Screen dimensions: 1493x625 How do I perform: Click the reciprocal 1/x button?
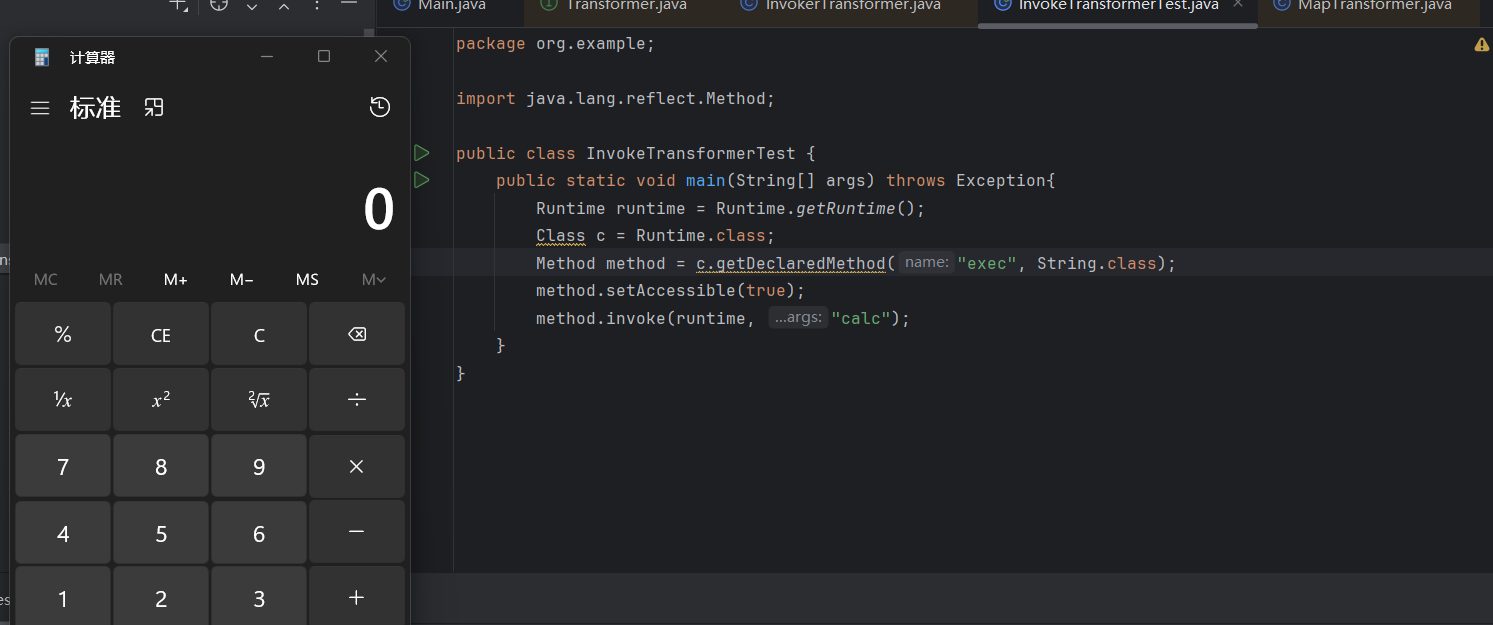pyautogui.click(x=63, y=400)
